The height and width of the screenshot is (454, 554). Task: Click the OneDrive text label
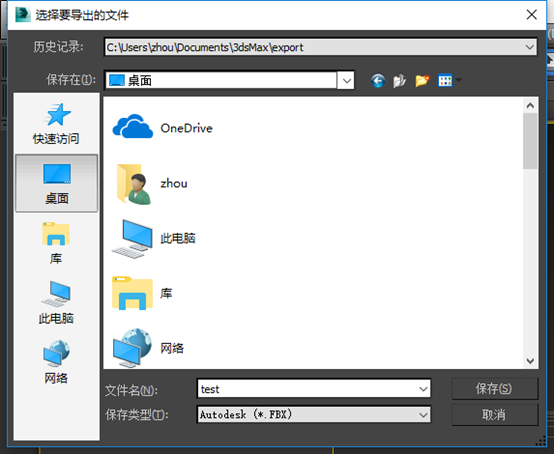pyautogui.click(x=187, y=128)
